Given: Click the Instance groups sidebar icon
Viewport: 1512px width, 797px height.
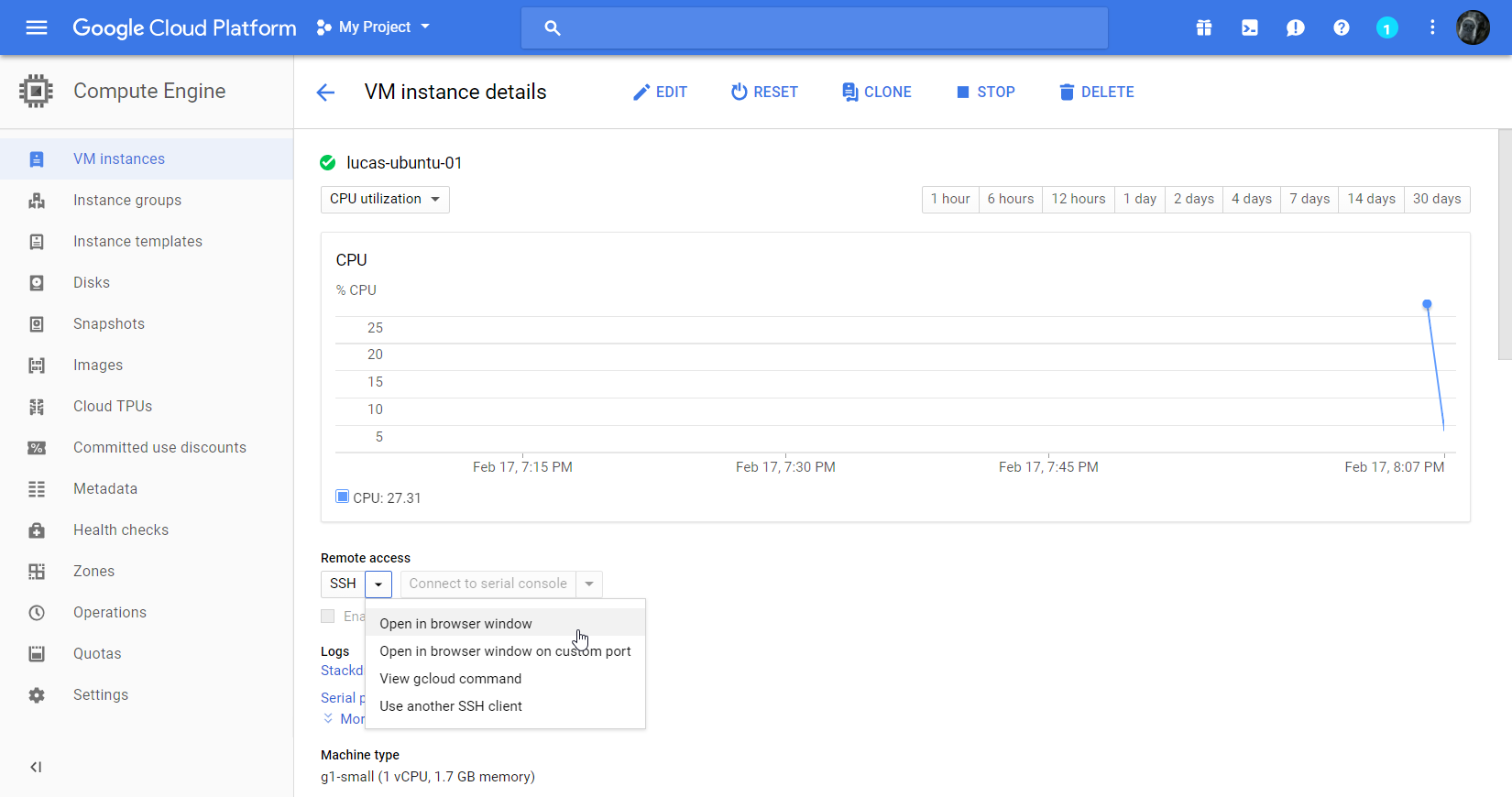Looking at the screenshot, I should point(37,201).
